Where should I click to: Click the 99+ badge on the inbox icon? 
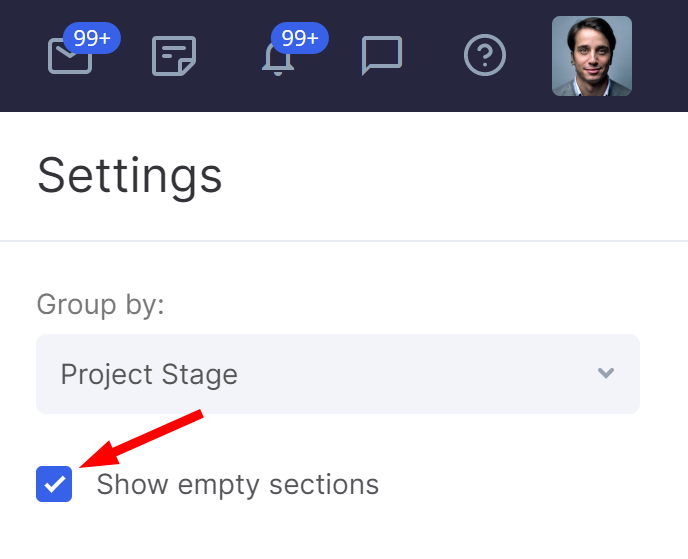pos(92,39)
